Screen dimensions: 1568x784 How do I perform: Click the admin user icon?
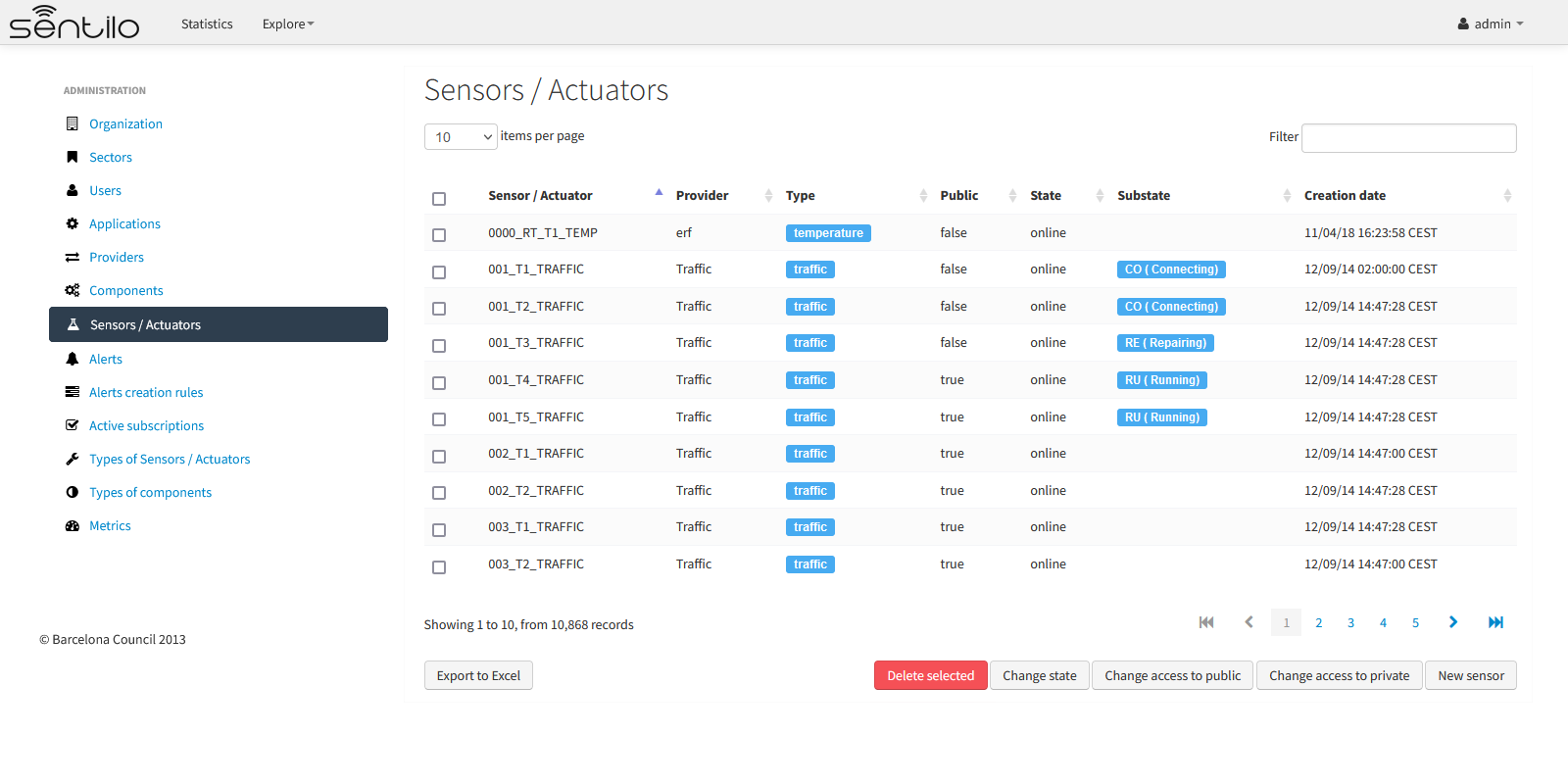[1463, 24]
